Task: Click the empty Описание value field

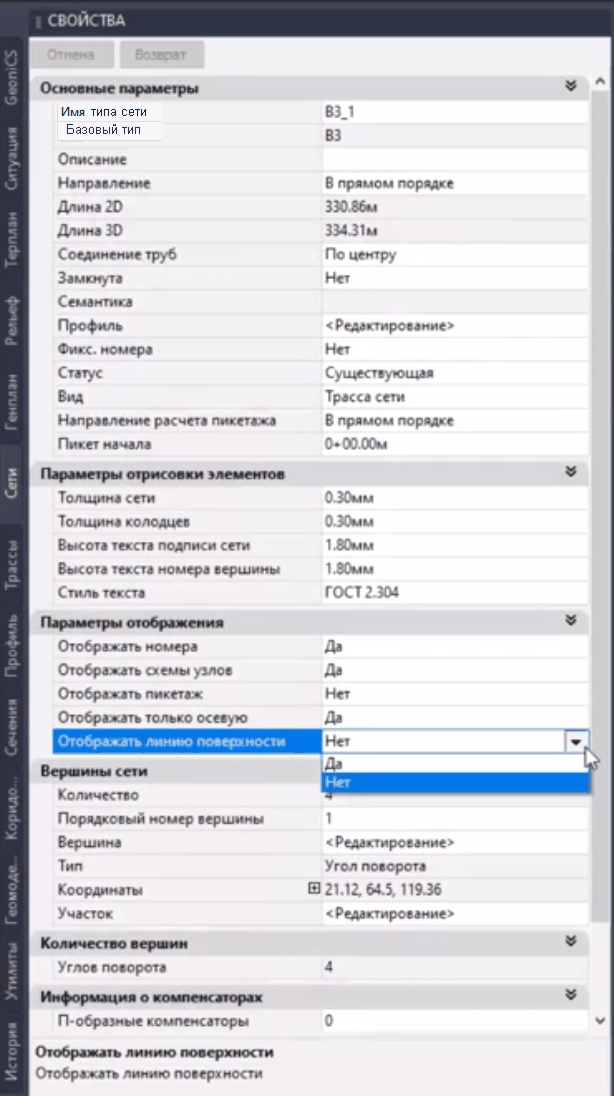Action: click(454, 160)
